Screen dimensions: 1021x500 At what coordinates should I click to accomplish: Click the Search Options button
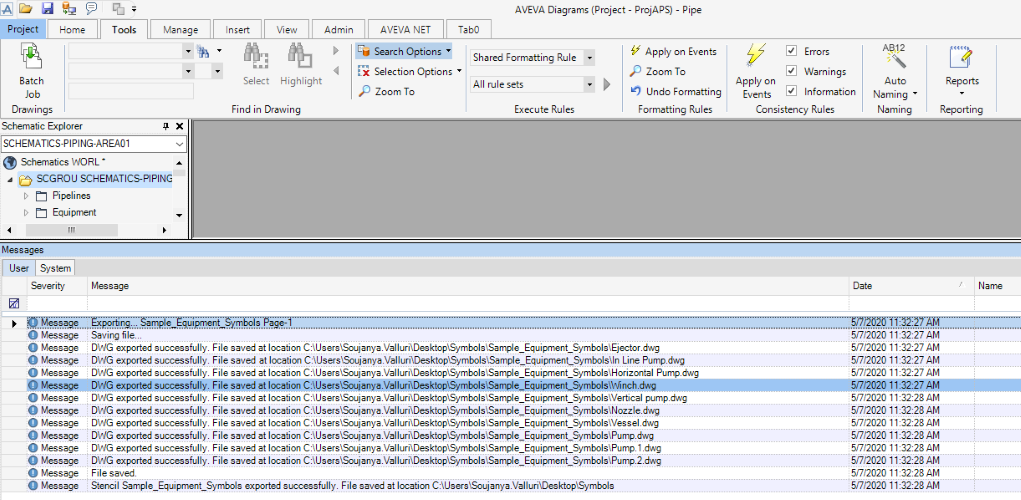point(405,51)
